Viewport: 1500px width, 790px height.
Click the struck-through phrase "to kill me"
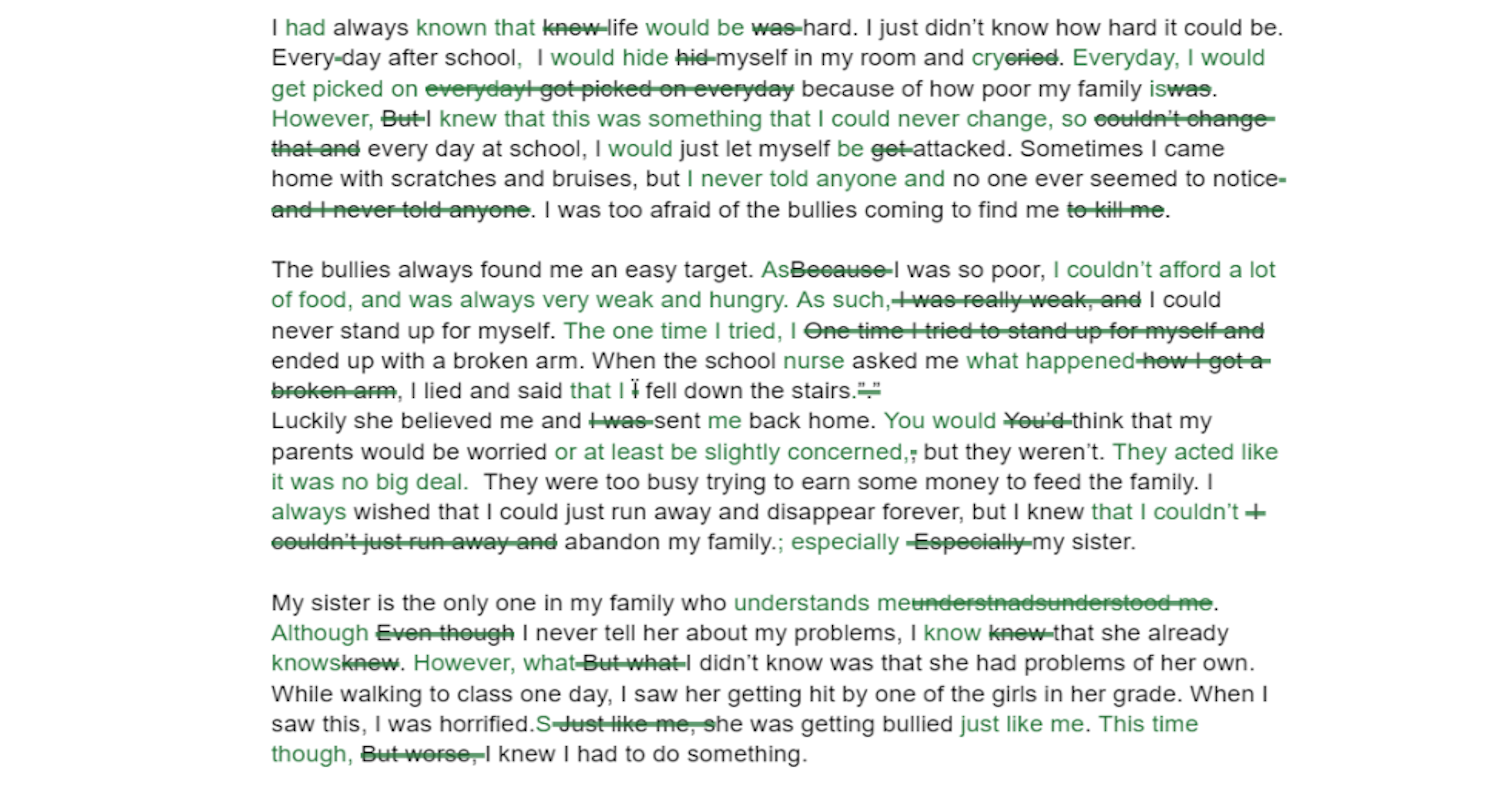click(1115, 210)
